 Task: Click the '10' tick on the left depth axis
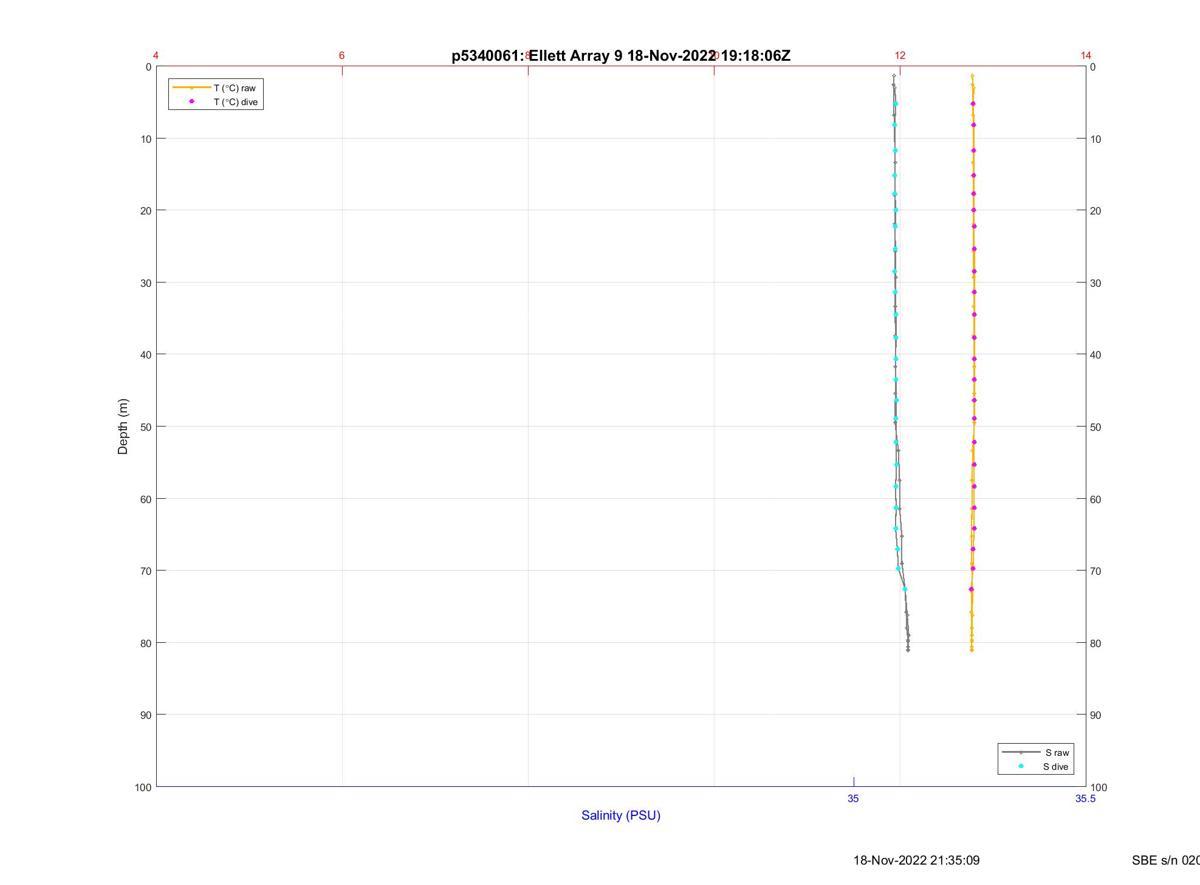click(x=145, y=139)
